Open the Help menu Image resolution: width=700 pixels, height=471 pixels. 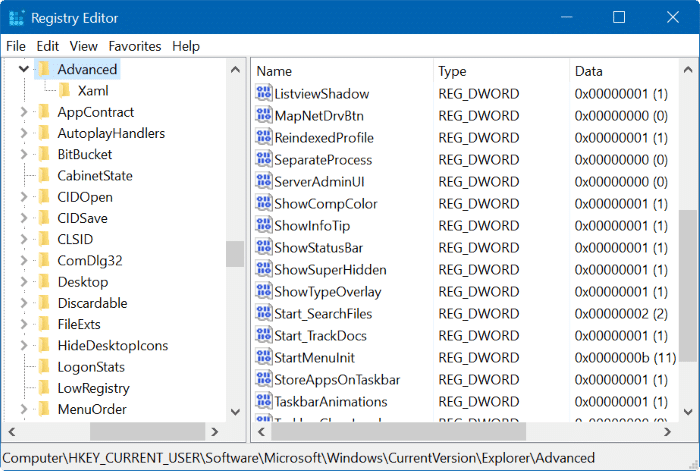tap(186, 46)
